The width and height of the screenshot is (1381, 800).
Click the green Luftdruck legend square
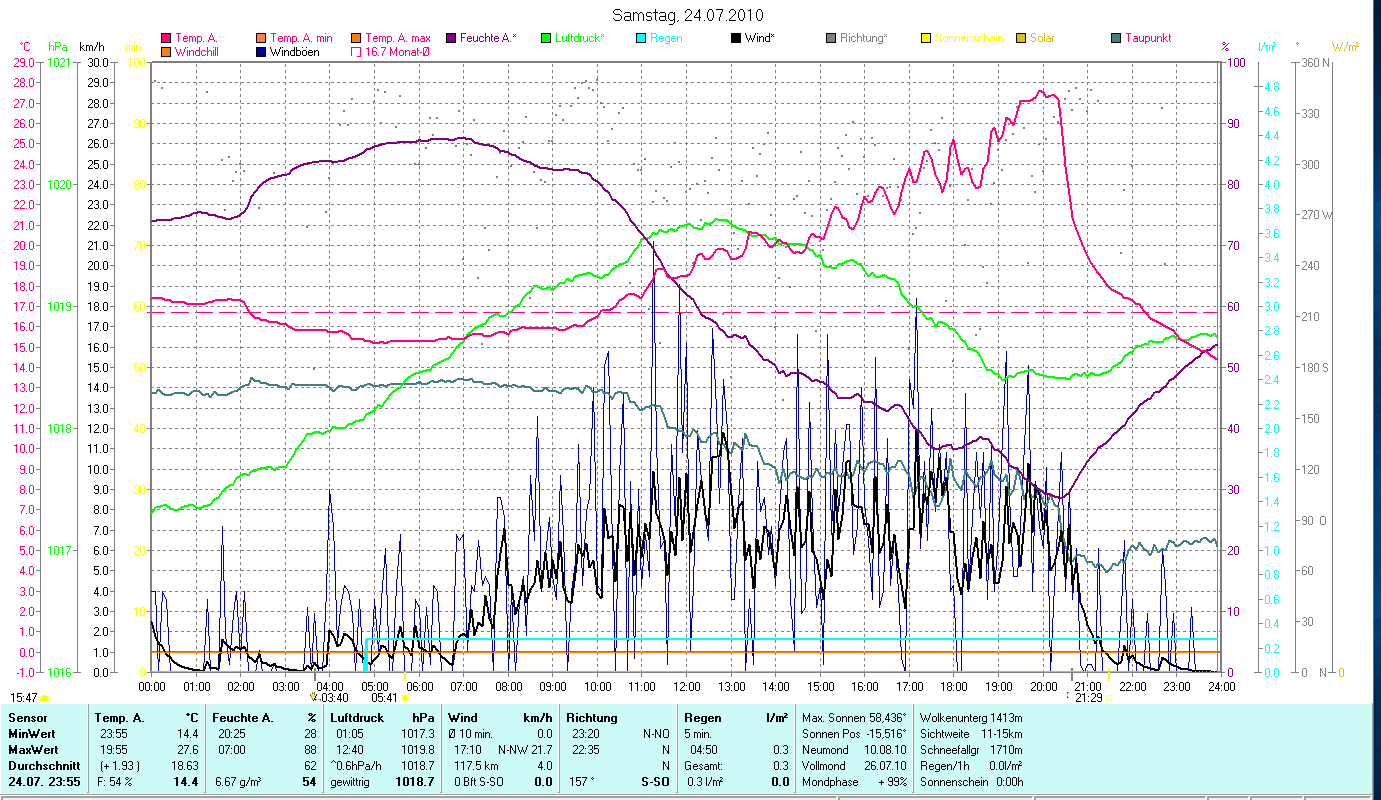[x=545, y=38]
